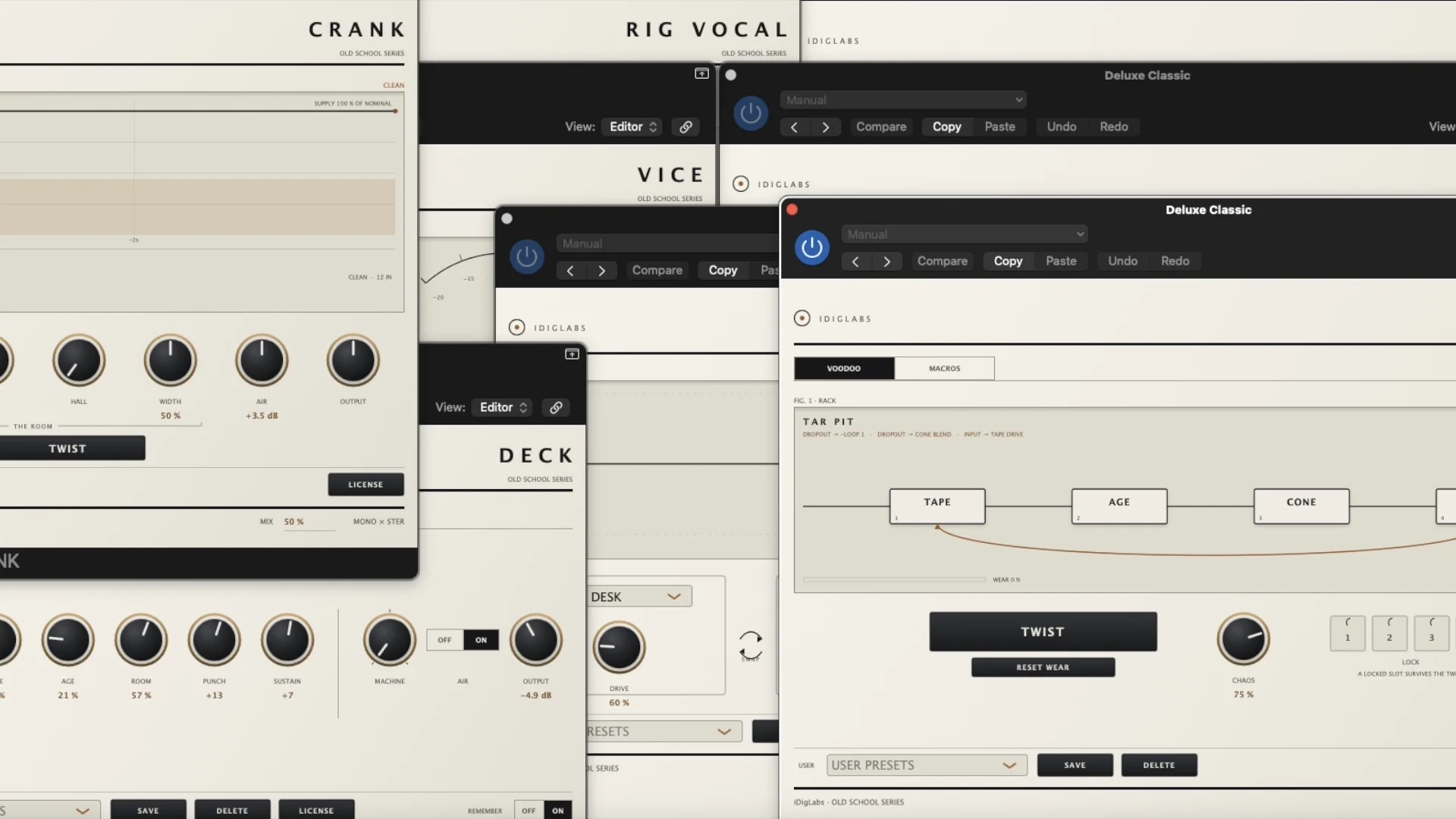Click the pop-out icon in RIG VOCAL header

click(701, 74)
